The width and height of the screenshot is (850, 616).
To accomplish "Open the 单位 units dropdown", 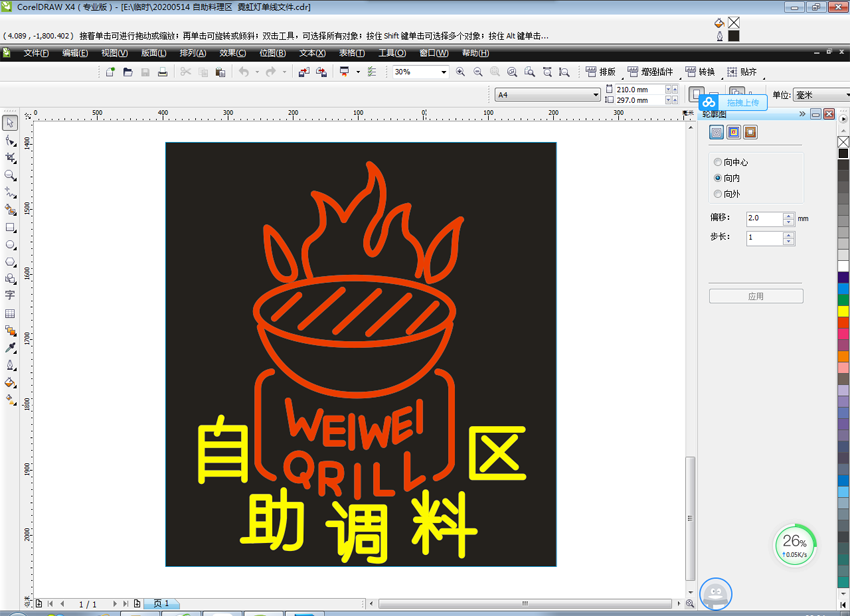I will [821, 95].
